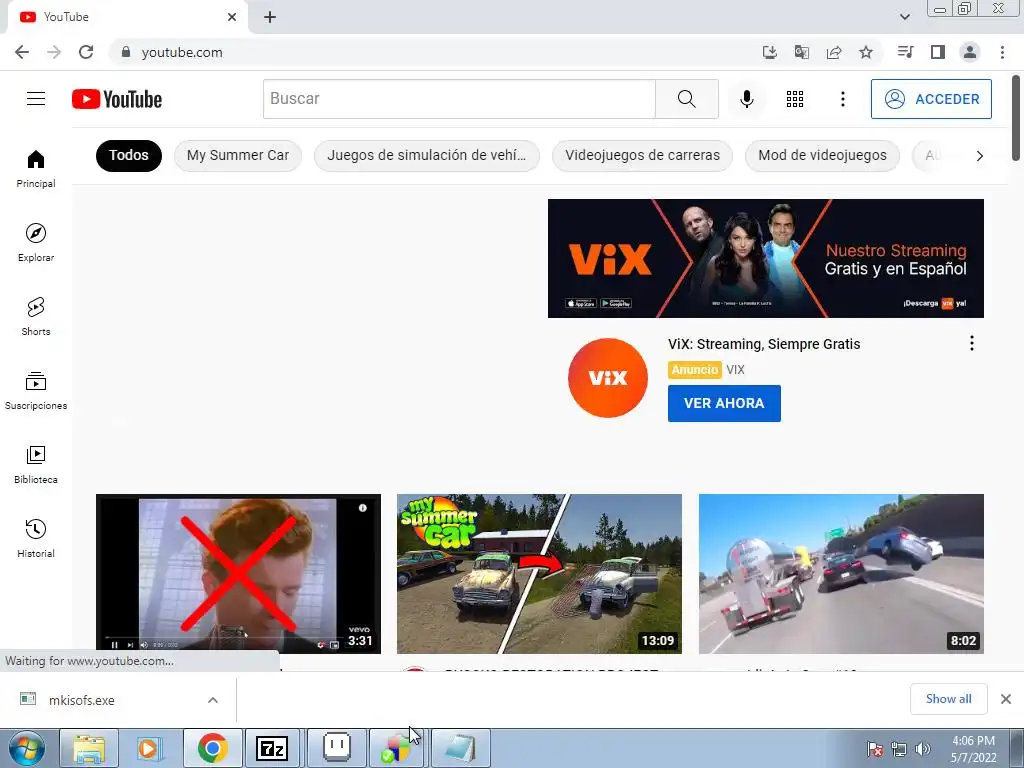Reload the page in Chrome
Screen dimensions: 1024x768
86,52
